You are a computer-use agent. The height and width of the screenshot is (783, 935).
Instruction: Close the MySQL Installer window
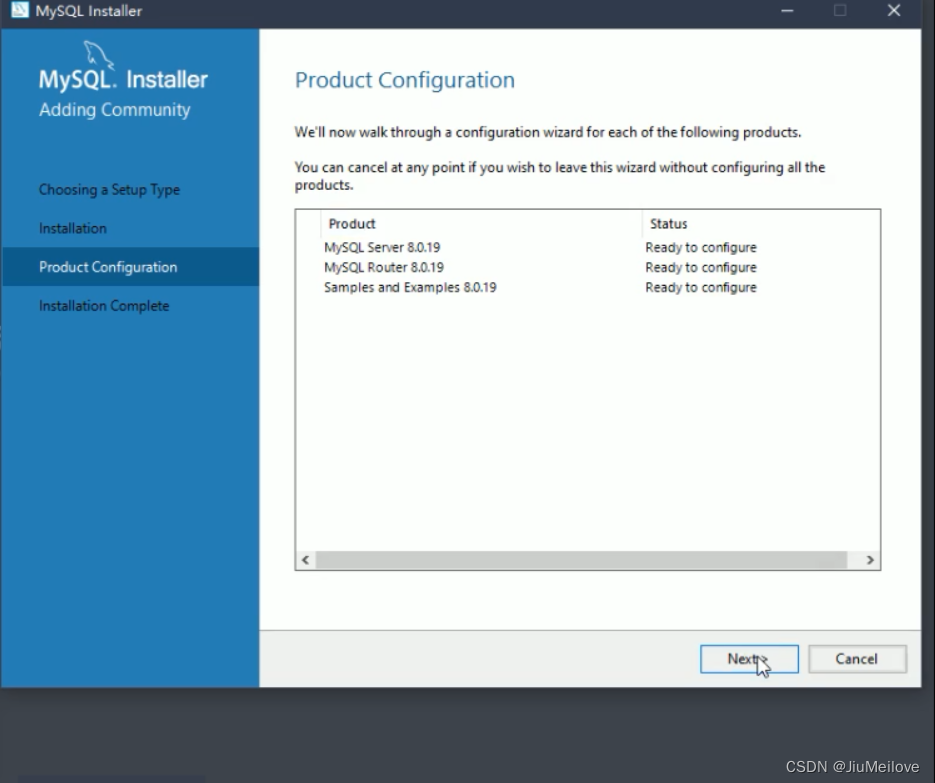tap(894, 11)
